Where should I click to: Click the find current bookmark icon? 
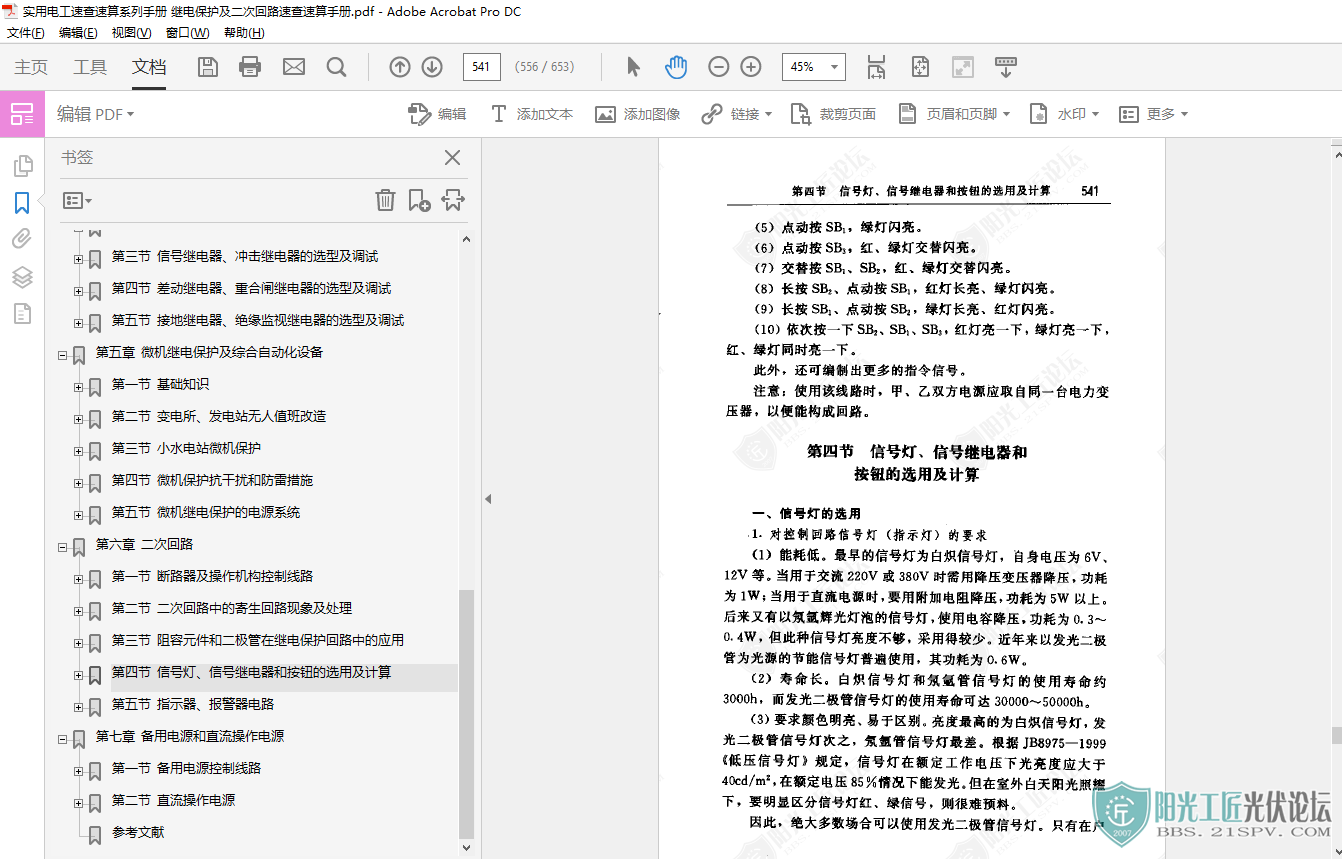(x=453, y=200)
